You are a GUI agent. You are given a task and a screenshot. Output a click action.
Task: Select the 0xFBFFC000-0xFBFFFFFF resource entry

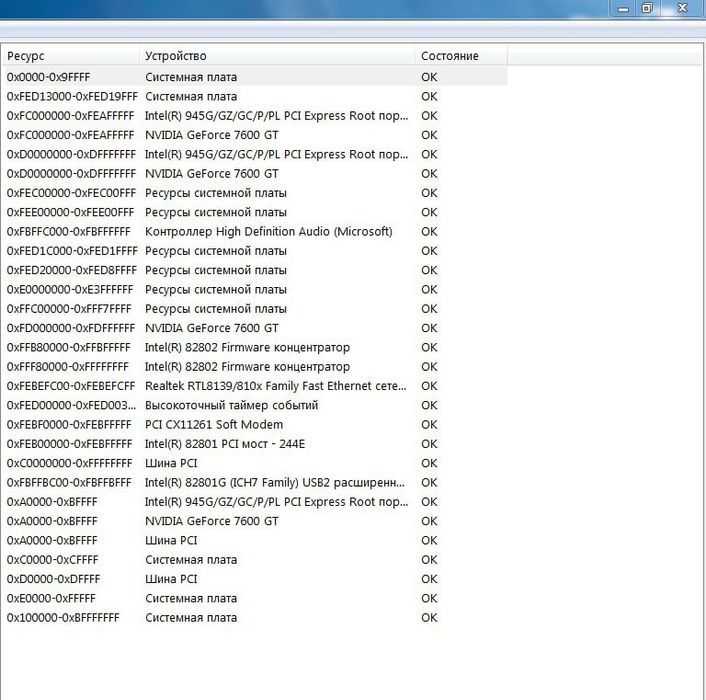(x=68, y=232)
